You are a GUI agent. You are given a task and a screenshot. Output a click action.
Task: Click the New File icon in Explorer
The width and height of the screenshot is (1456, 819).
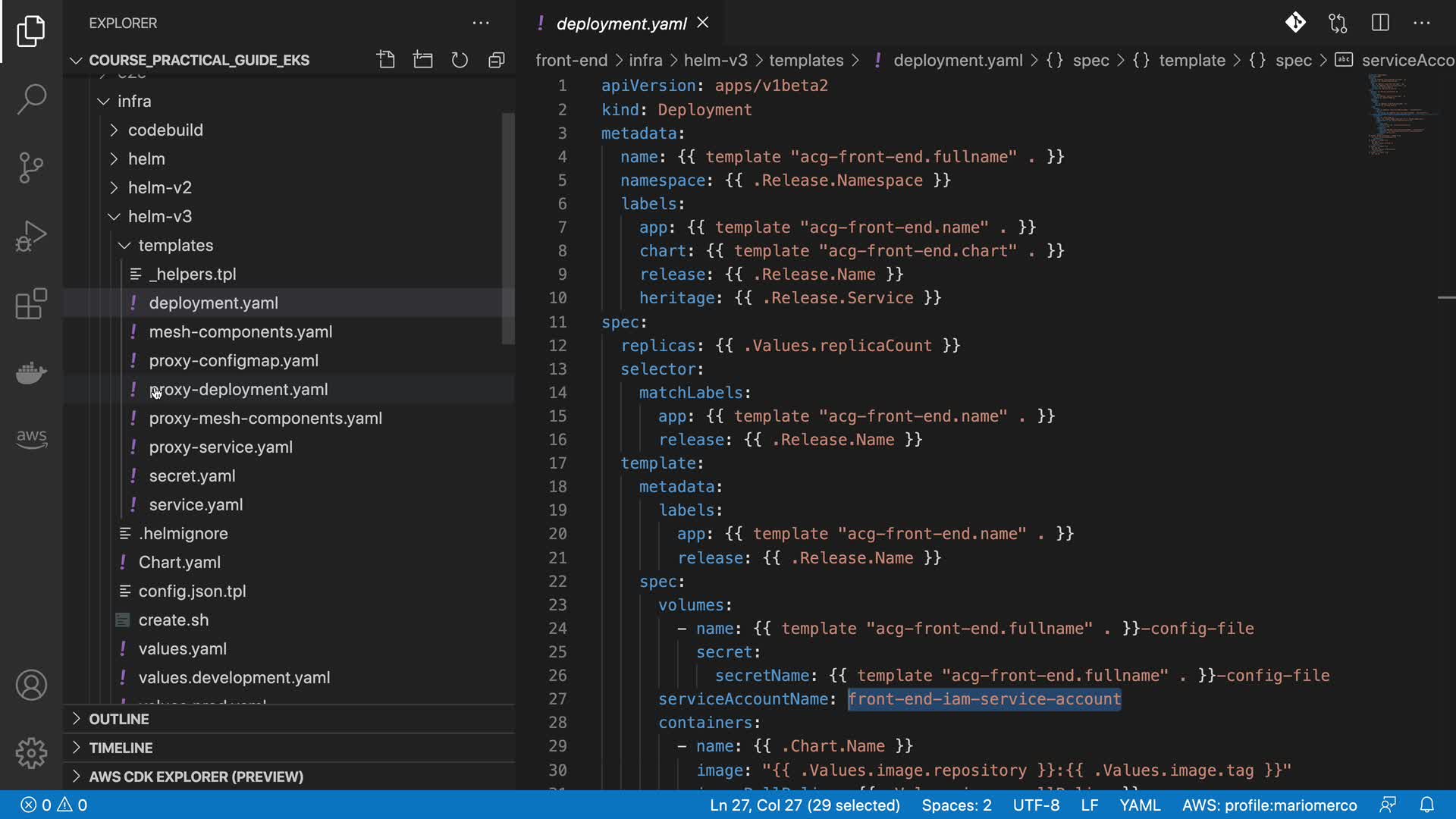386,60
